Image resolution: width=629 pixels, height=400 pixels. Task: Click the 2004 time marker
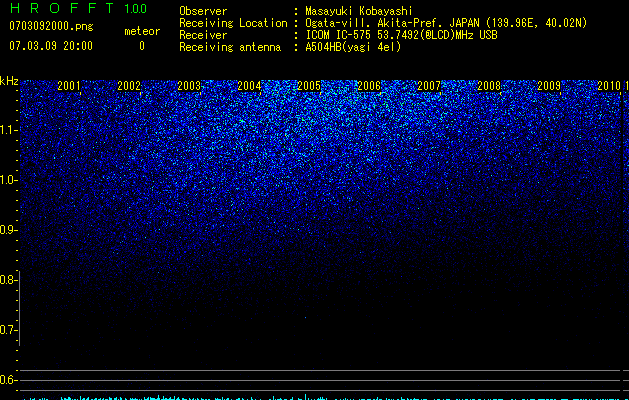tap(249, 86)
